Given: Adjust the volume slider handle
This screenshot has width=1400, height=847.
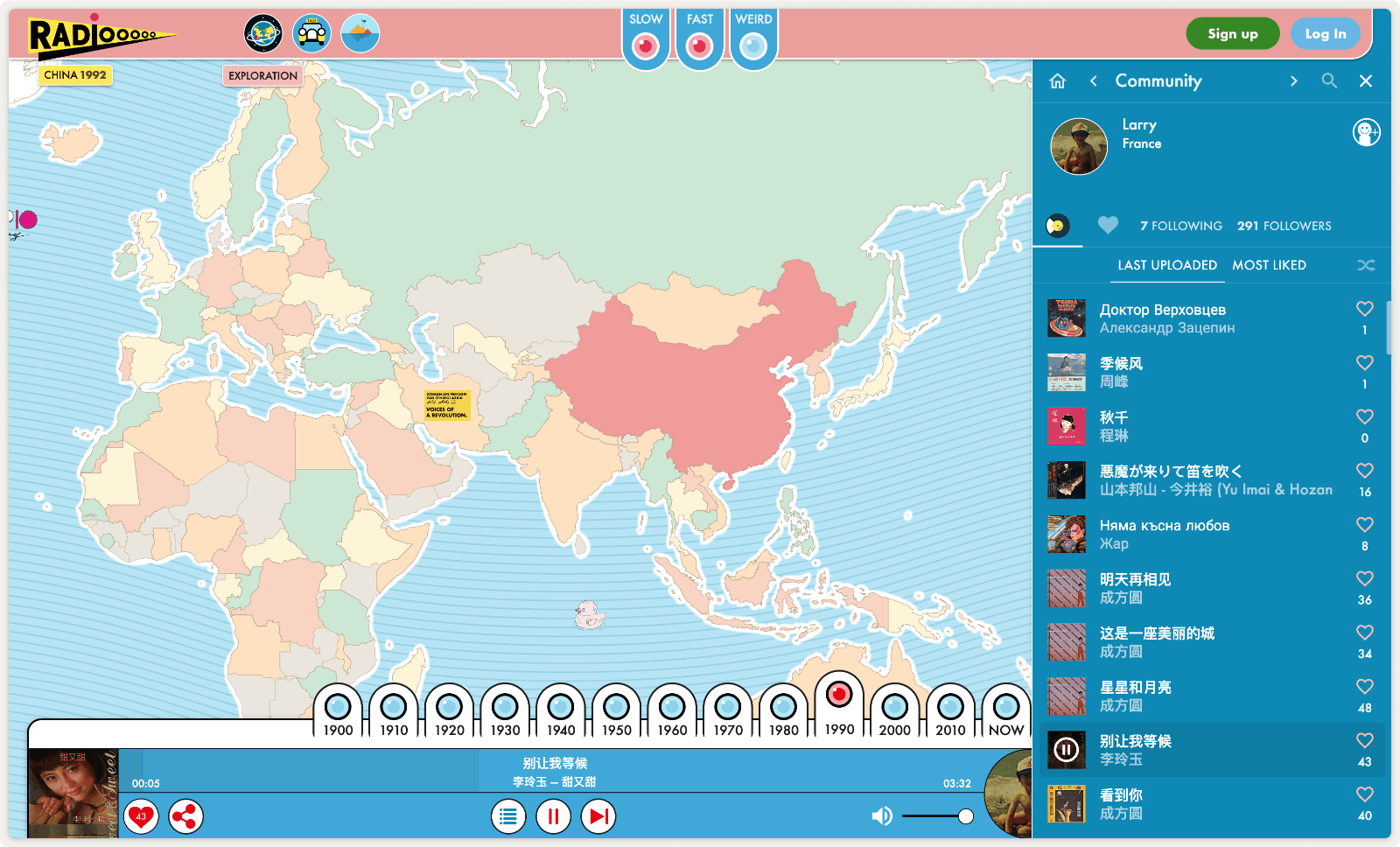Looking at the screenshot, I should (x=965, y=816).
